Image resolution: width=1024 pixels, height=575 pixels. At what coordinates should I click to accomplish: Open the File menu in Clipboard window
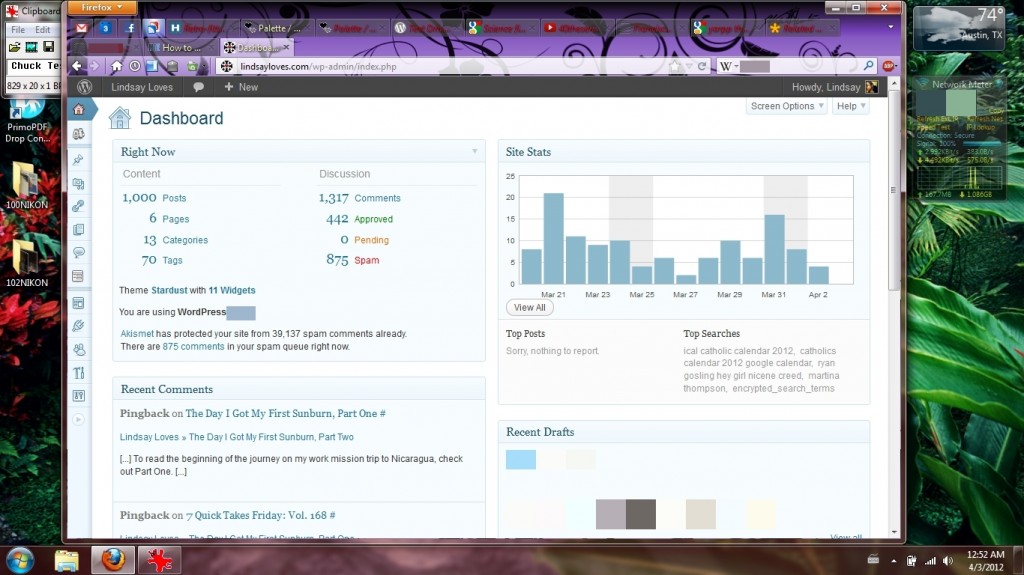tap(18, 30)
